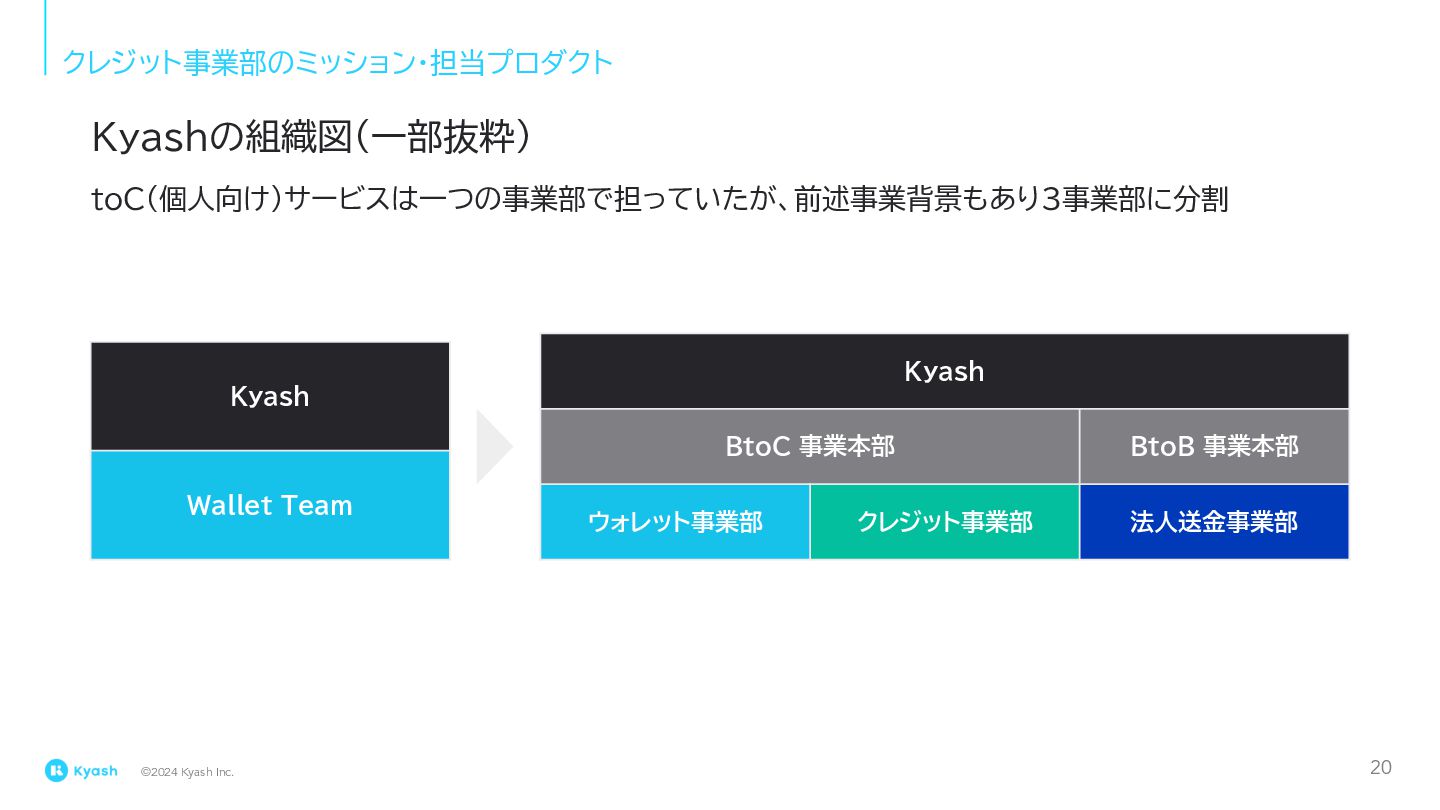Image resolution: width=1440 pixels, height=810 pixels.
Task: Click the word 3事業部に分割 in subtitle
Action: pyautogui.click(x=1134, y=199)
